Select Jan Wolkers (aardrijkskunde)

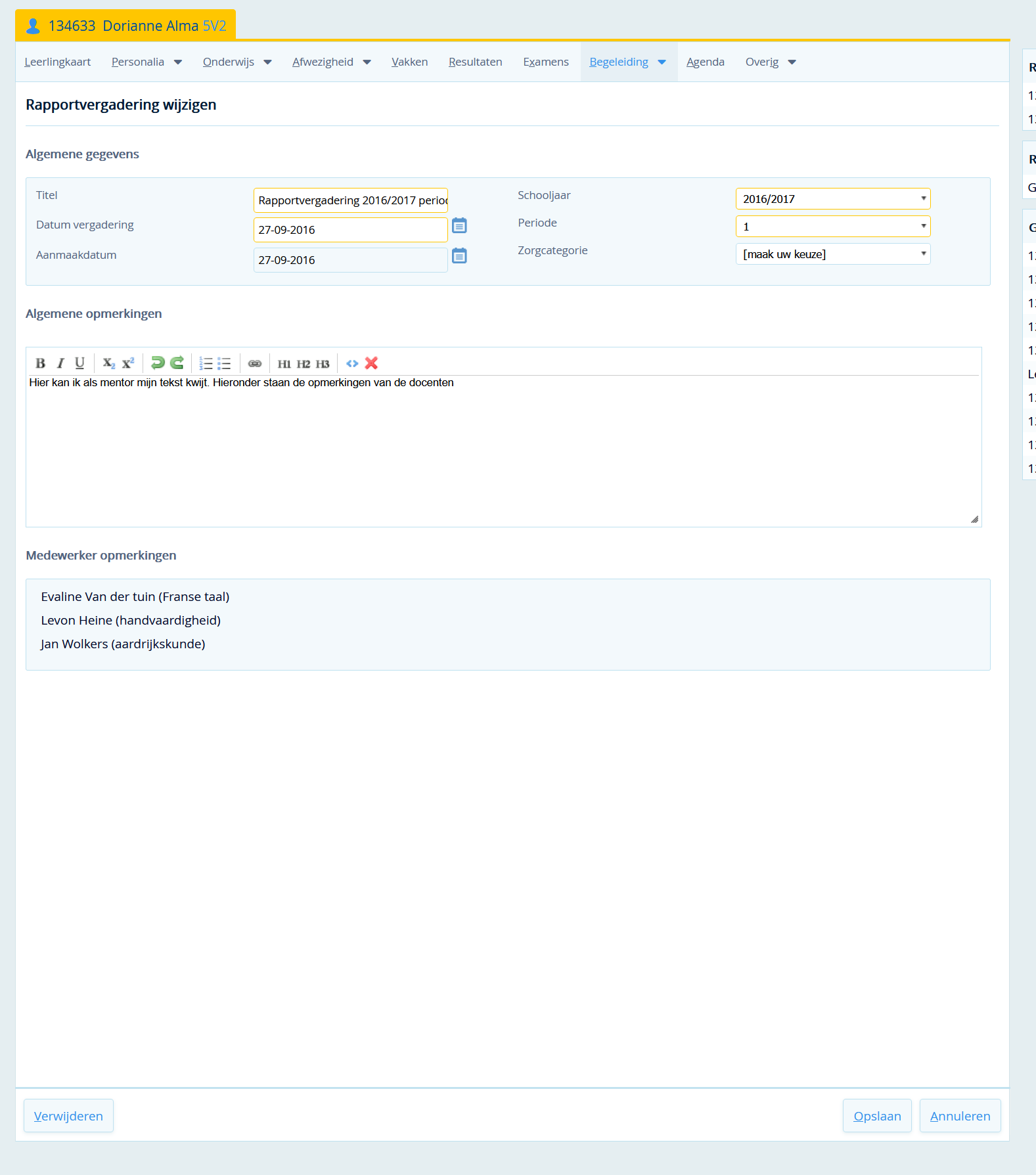point(123,644)
